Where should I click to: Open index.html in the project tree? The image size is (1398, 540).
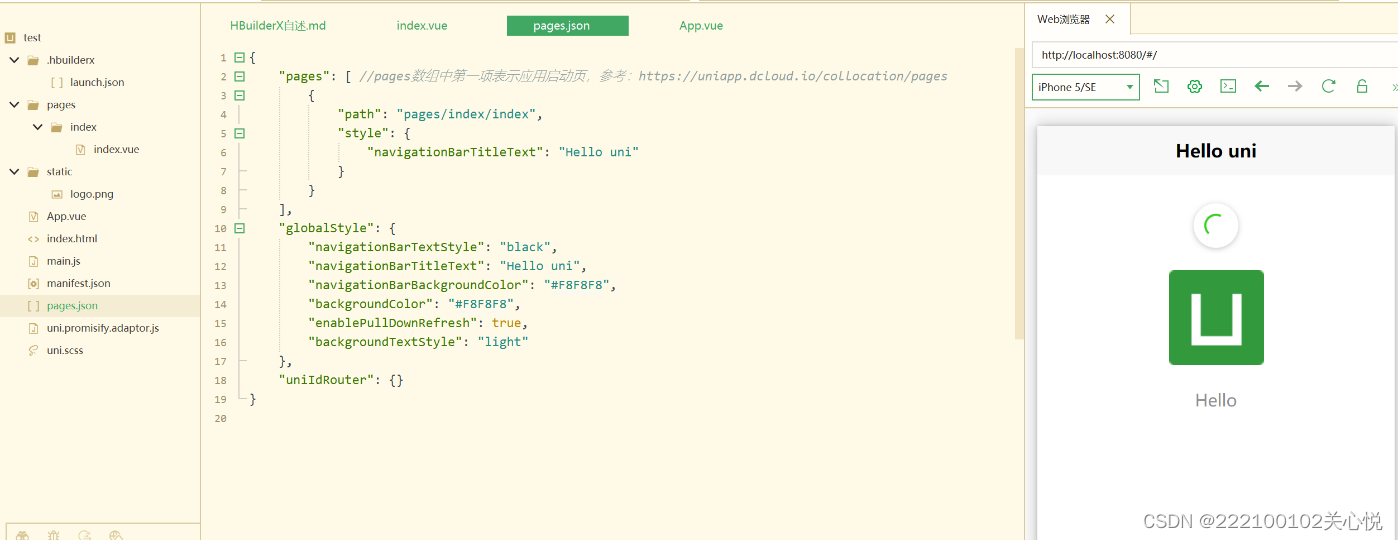(72, 239)
